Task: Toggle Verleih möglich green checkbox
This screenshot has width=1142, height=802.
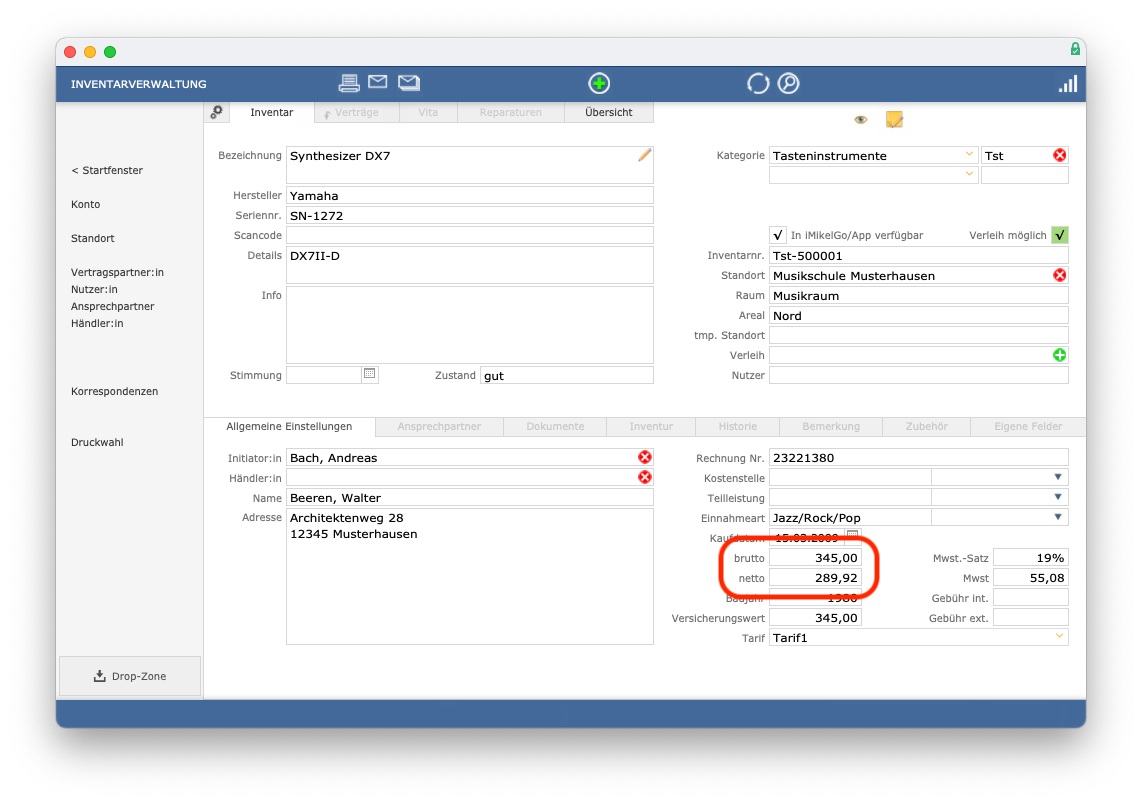Action: click(x=1060, y=235)
